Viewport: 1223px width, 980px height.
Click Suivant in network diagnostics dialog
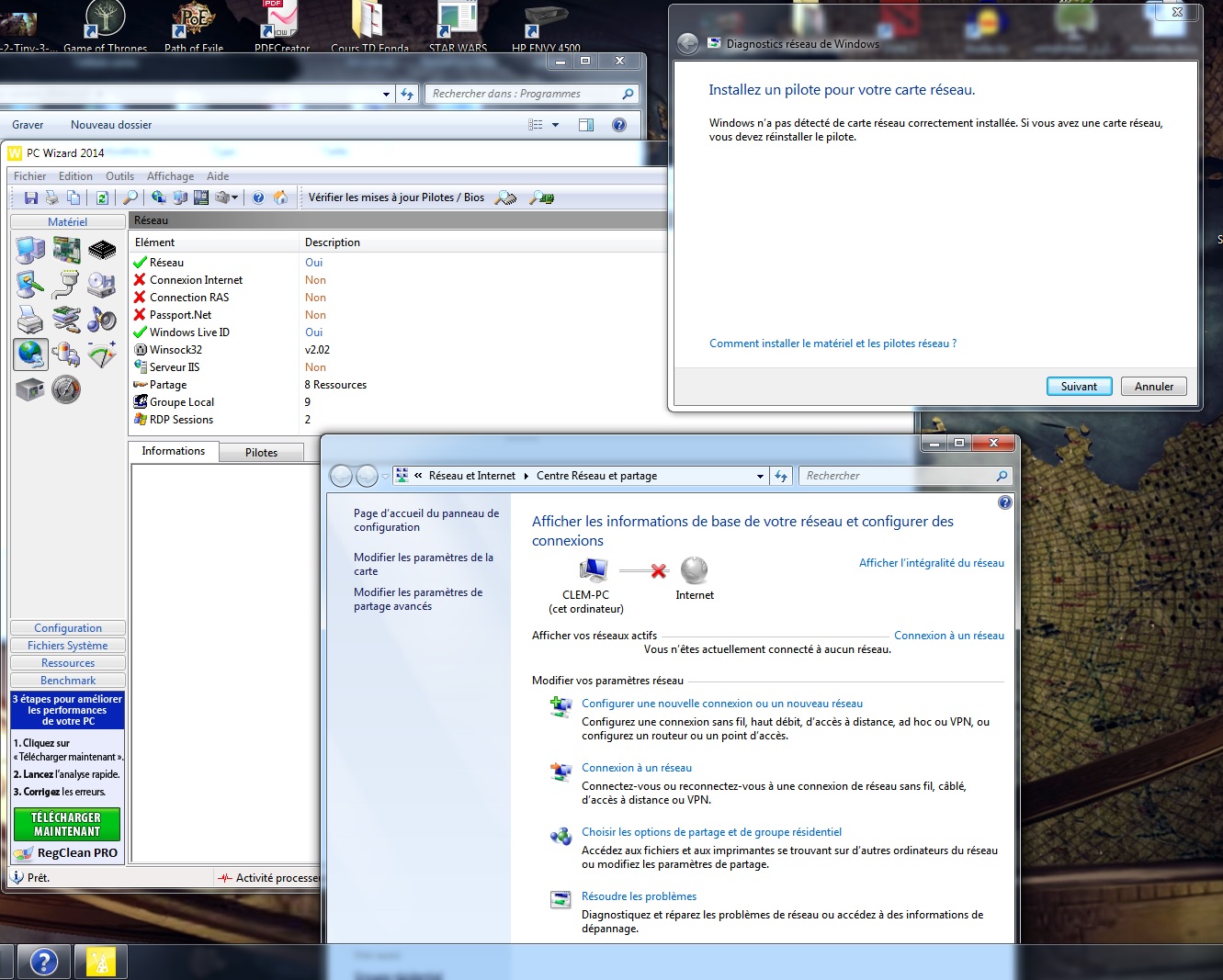(x=1079, y=387)
